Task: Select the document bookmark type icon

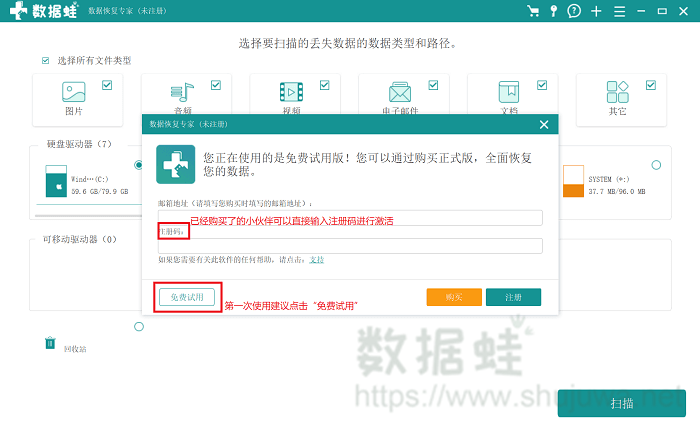Action: (508, 92)
